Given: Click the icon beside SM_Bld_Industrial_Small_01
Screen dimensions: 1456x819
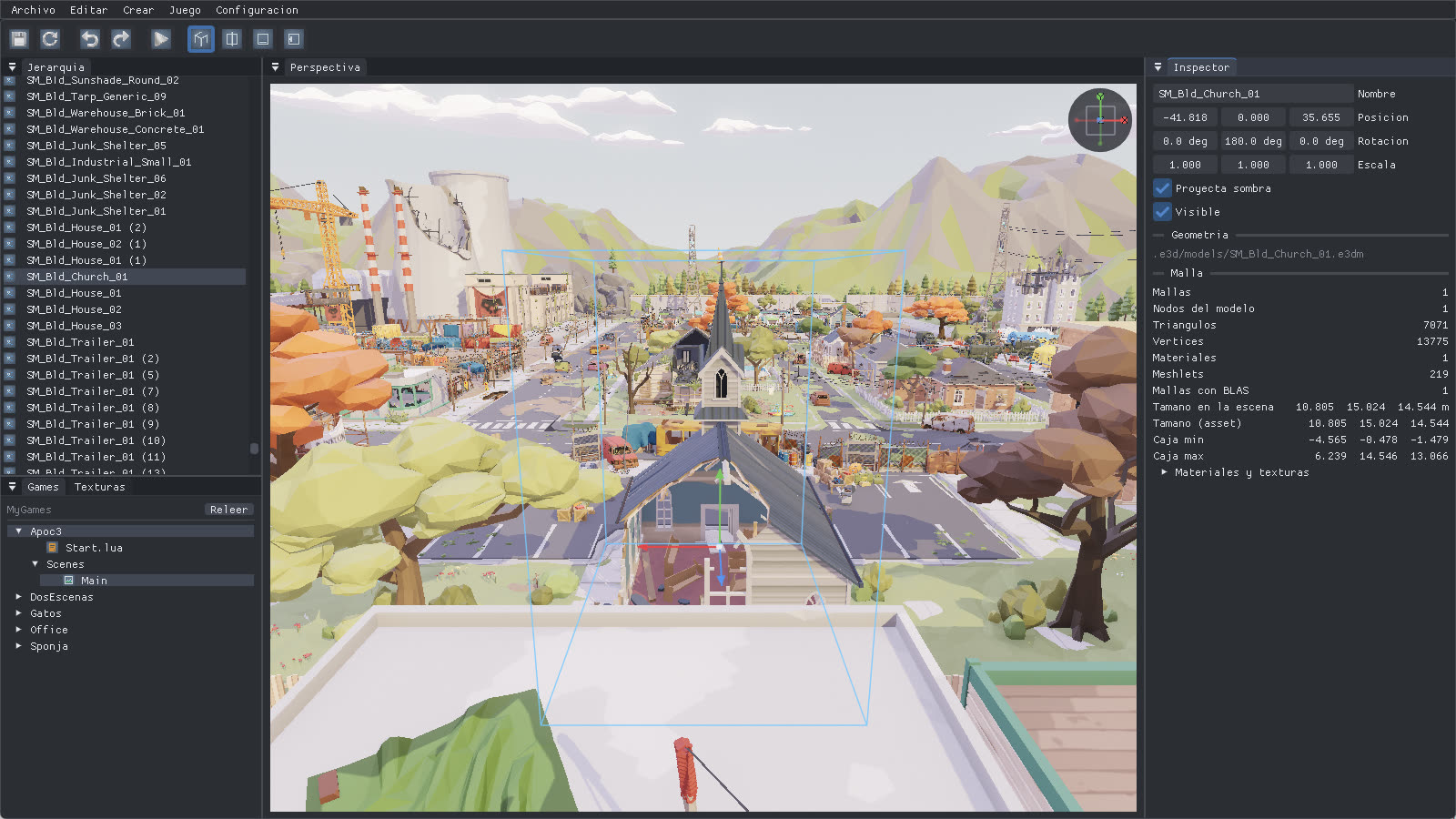Looking at the screenshot, I should (x=10, y=162).
